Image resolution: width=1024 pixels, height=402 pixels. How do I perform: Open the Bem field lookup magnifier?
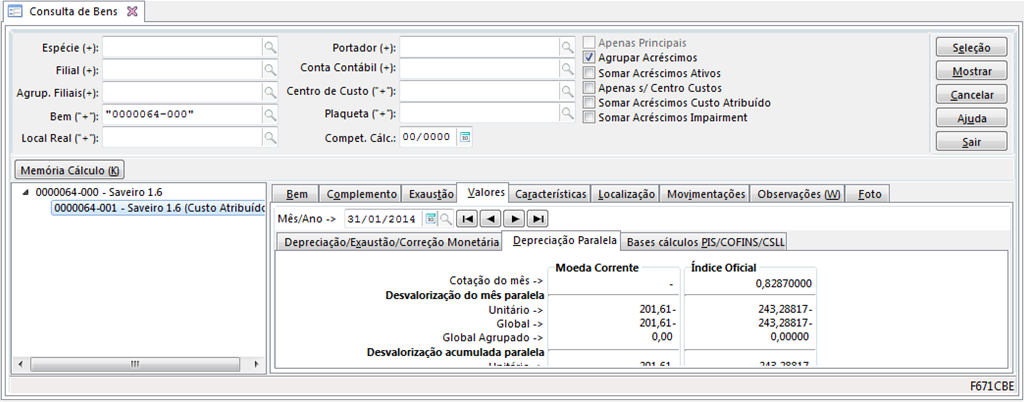(x=270, y=115)
